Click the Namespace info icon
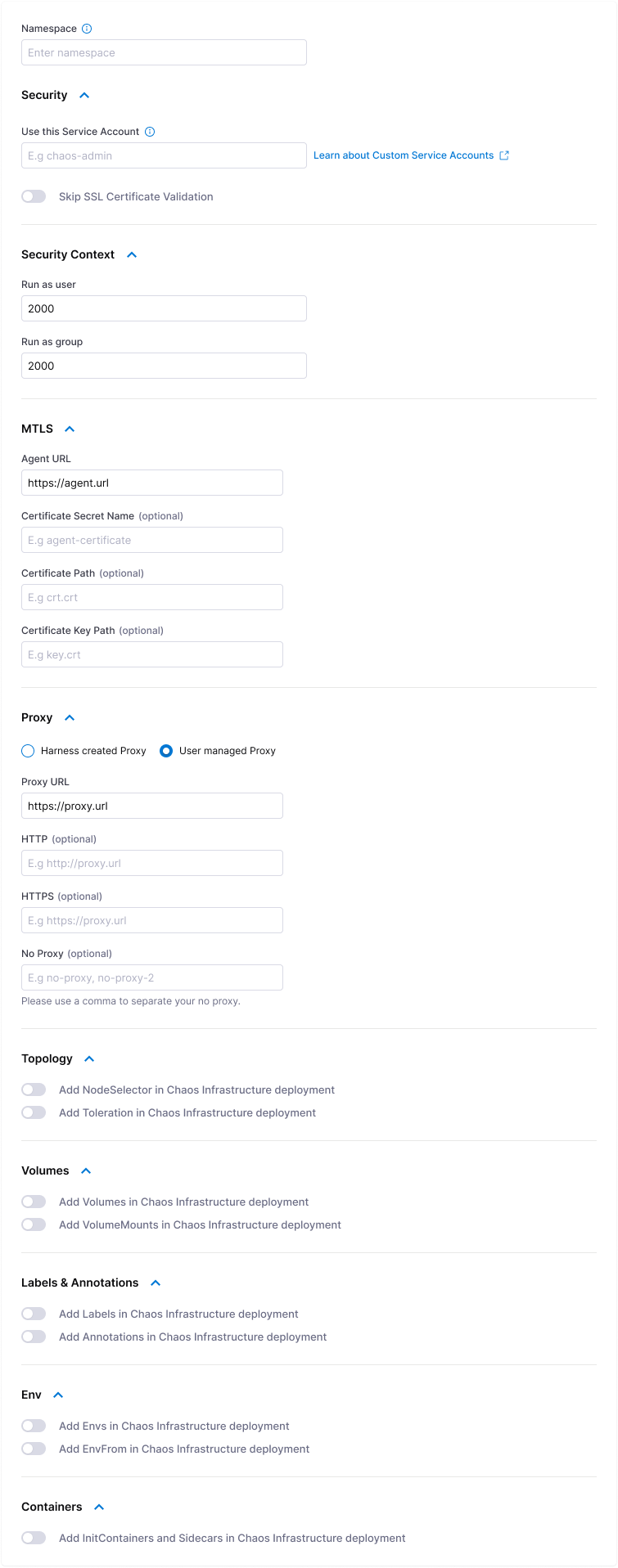 pos(87,29)
